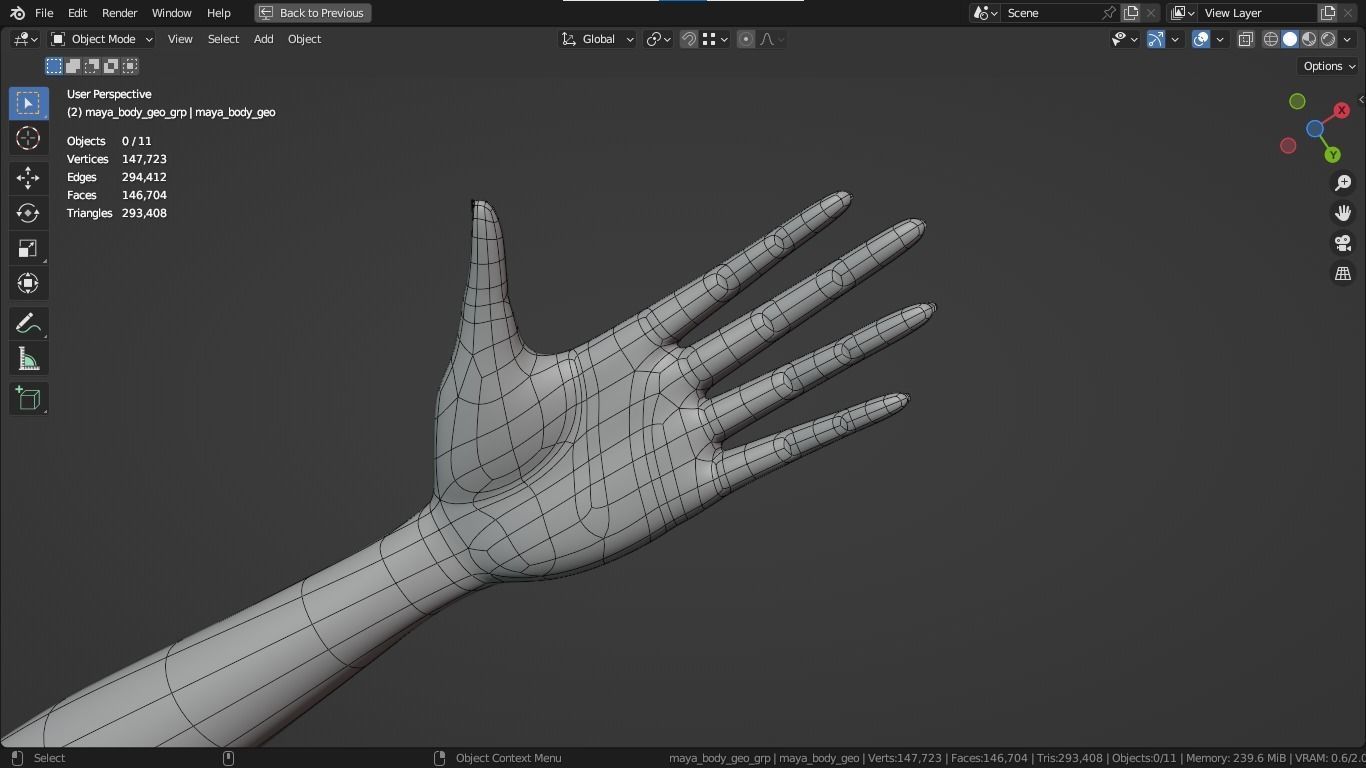The width and height of the screenshot is (1366, 768).
Task: Select the Measure tool
Action: coord(28,359)
